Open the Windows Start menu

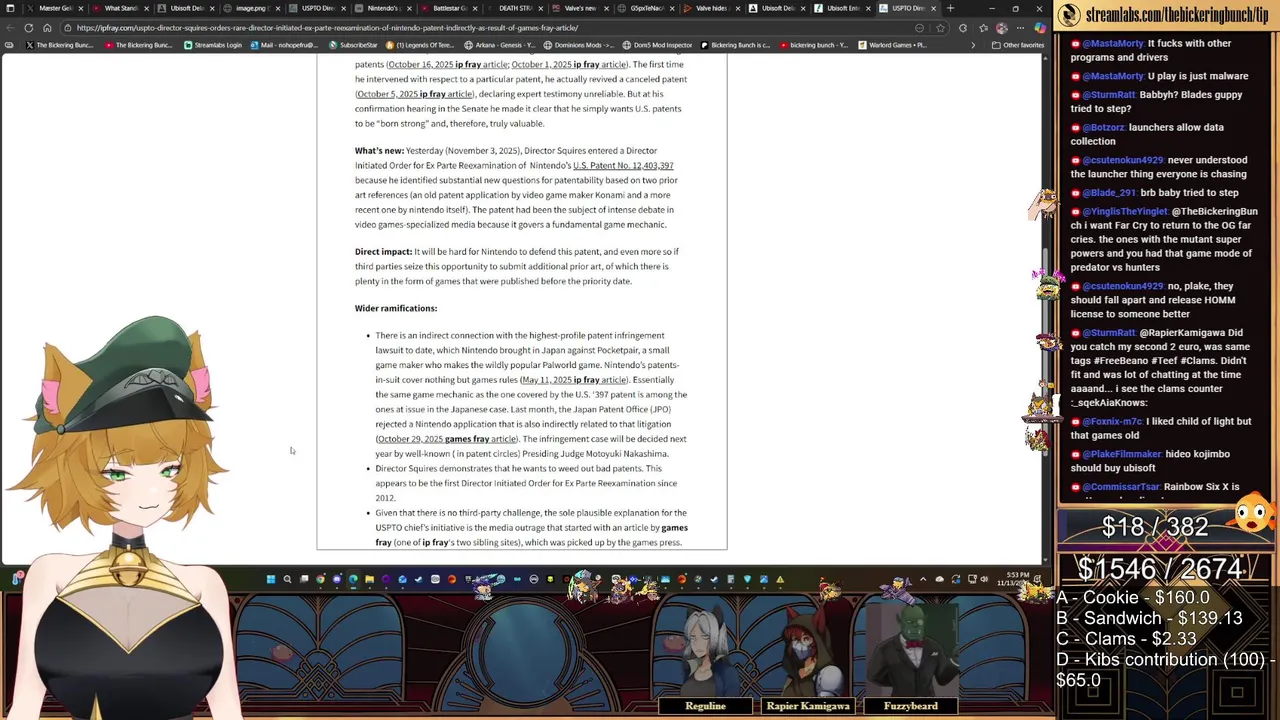[x=270, y=579]
